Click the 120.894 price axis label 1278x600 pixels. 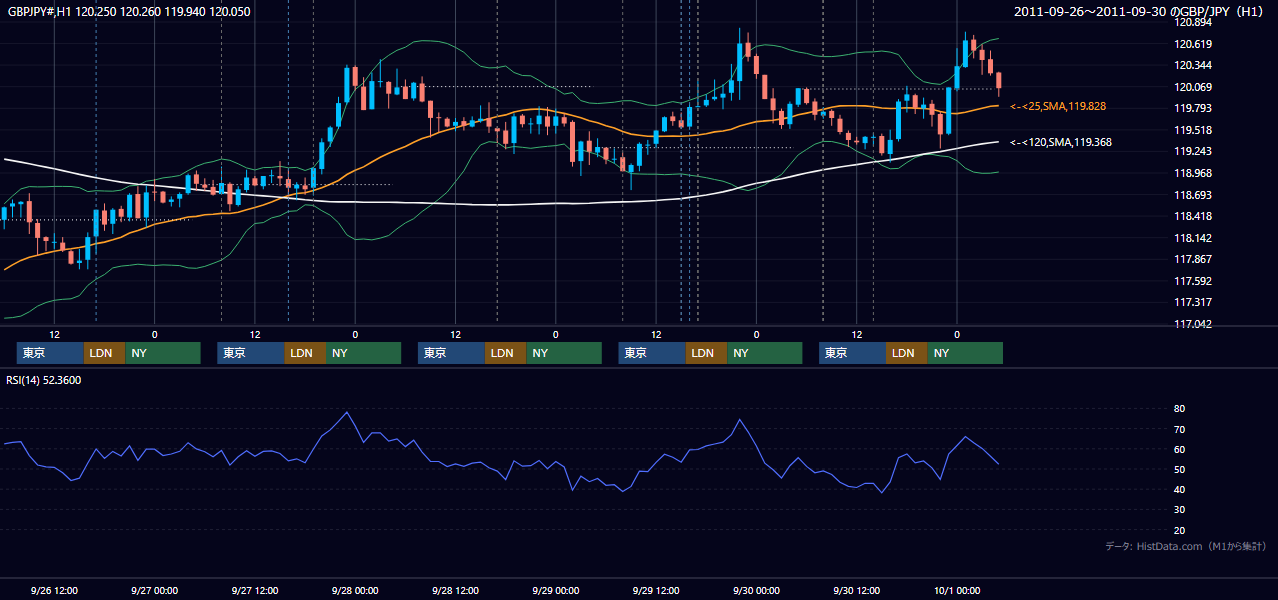(1192, 22)
